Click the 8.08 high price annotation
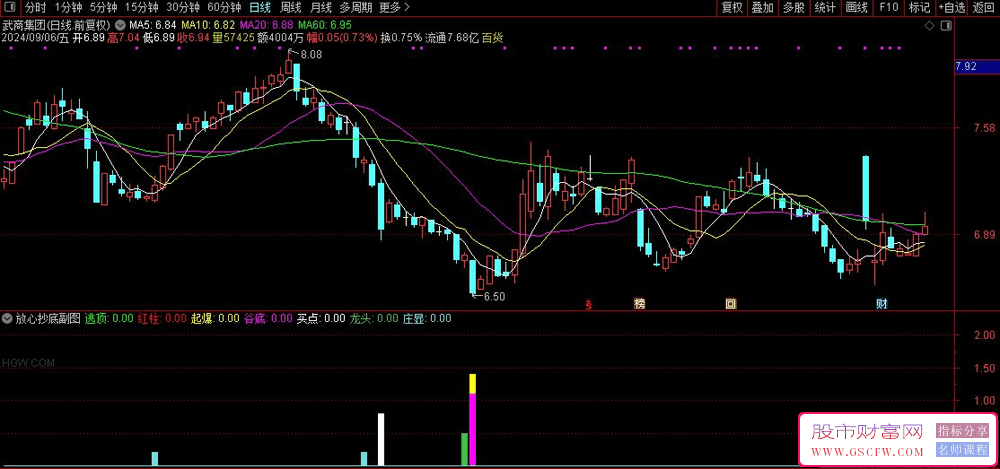Screen dimensions: 1000x469 [x=311, y=56]
